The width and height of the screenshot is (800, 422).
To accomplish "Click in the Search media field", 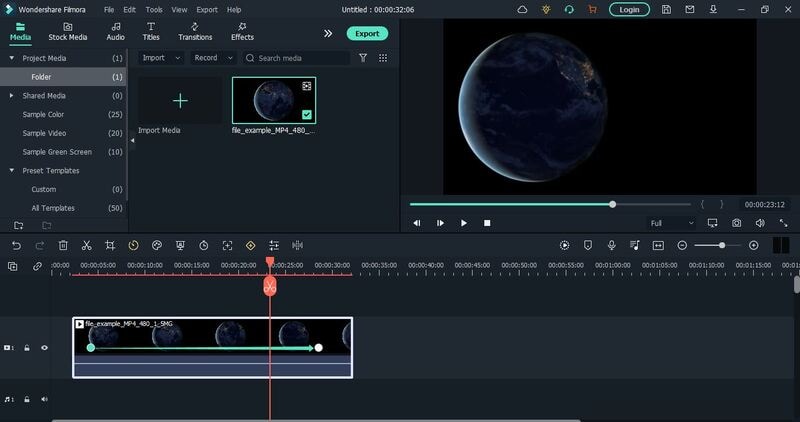I will click(x=296, y=58).
